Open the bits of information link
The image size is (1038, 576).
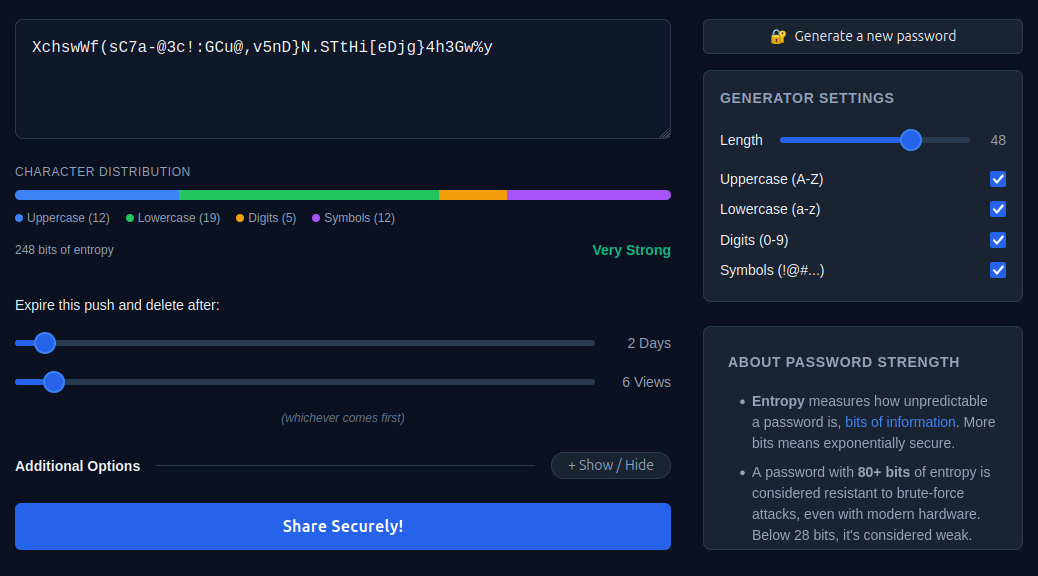pos(900,422)
